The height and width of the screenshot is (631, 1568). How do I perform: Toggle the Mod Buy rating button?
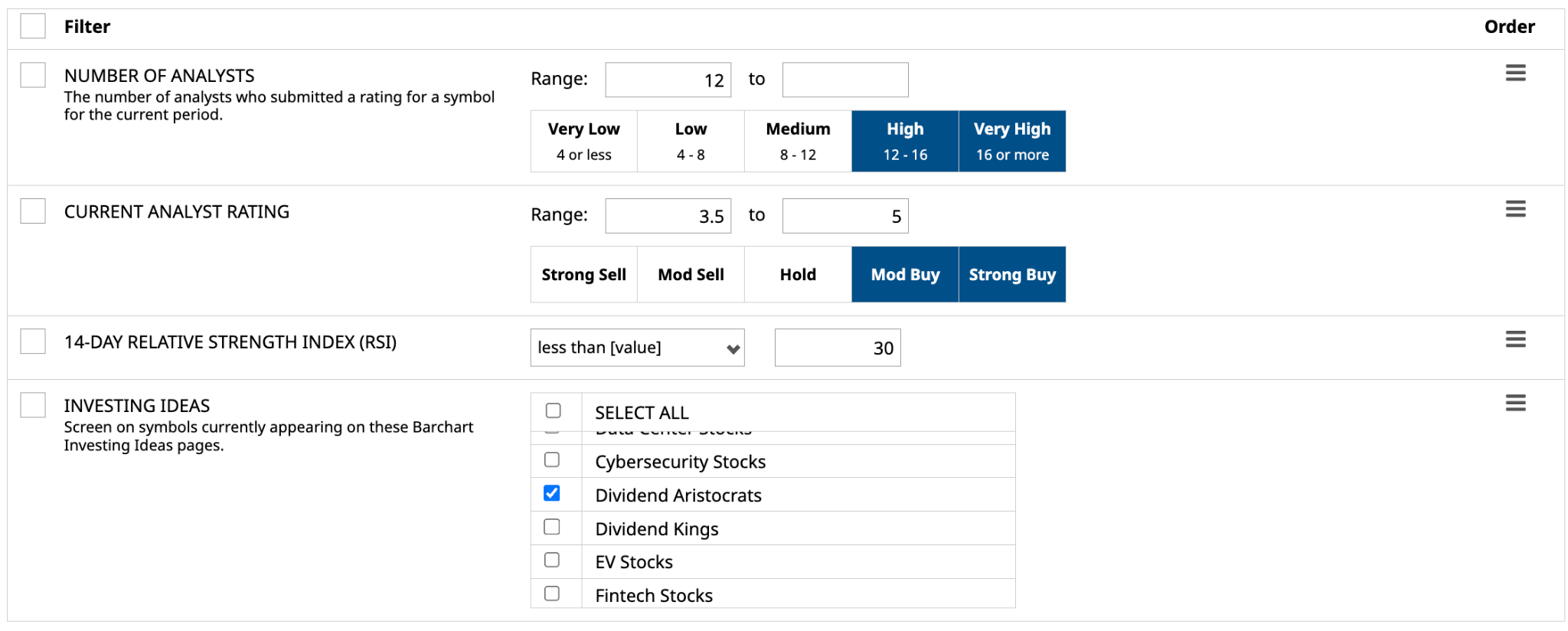904,274
